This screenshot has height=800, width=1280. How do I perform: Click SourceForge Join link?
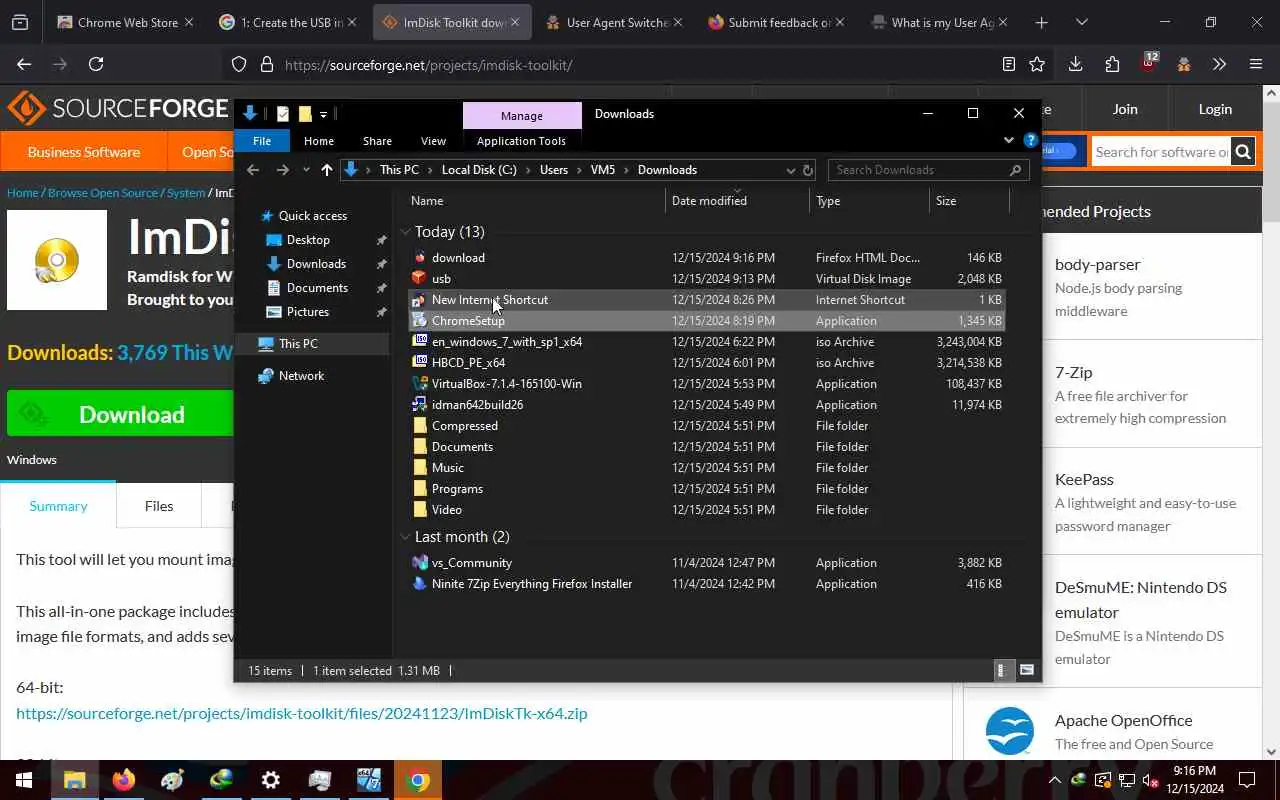click(x=1125, y=109)
